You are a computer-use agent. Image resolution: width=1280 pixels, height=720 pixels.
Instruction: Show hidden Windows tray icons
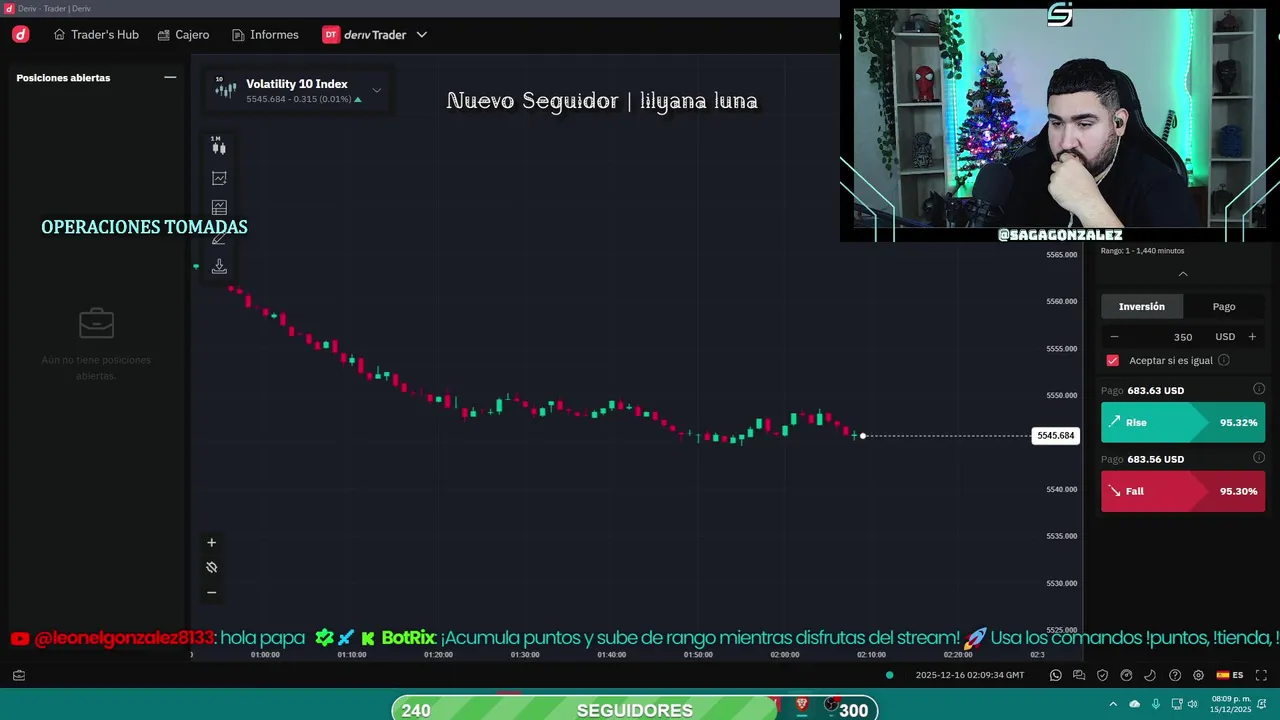1113,704
